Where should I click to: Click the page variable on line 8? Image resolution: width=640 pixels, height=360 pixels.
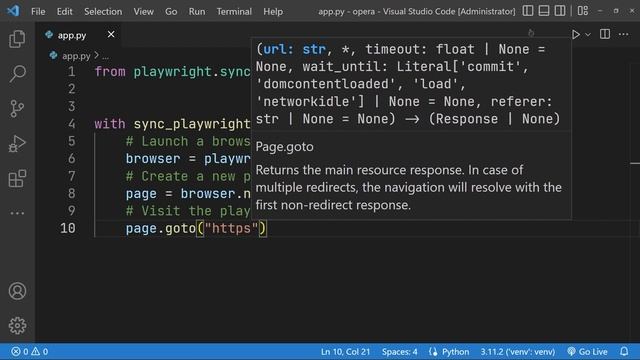point(141,193)
